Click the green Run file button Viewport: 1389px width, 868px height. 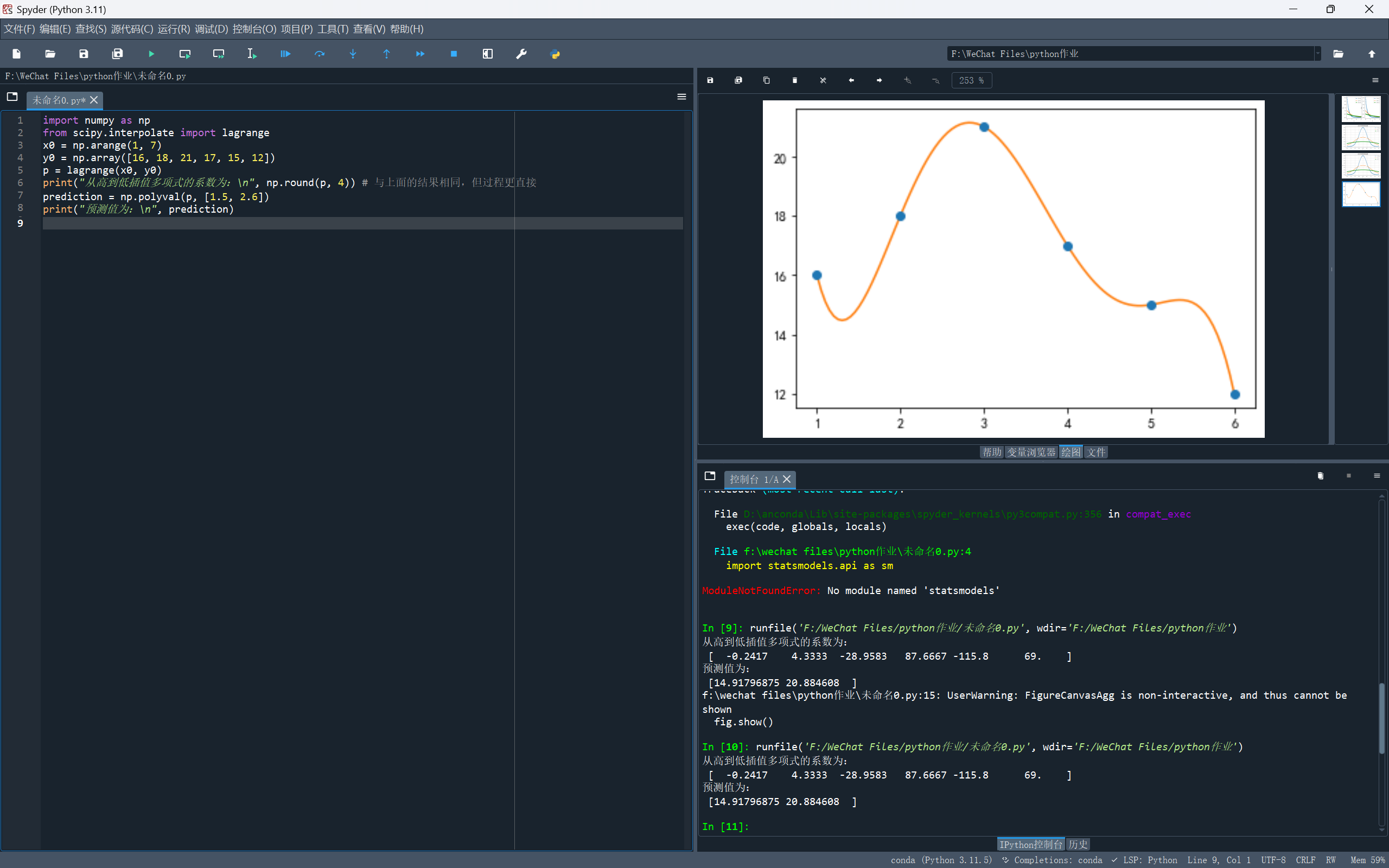click(151, 54)
